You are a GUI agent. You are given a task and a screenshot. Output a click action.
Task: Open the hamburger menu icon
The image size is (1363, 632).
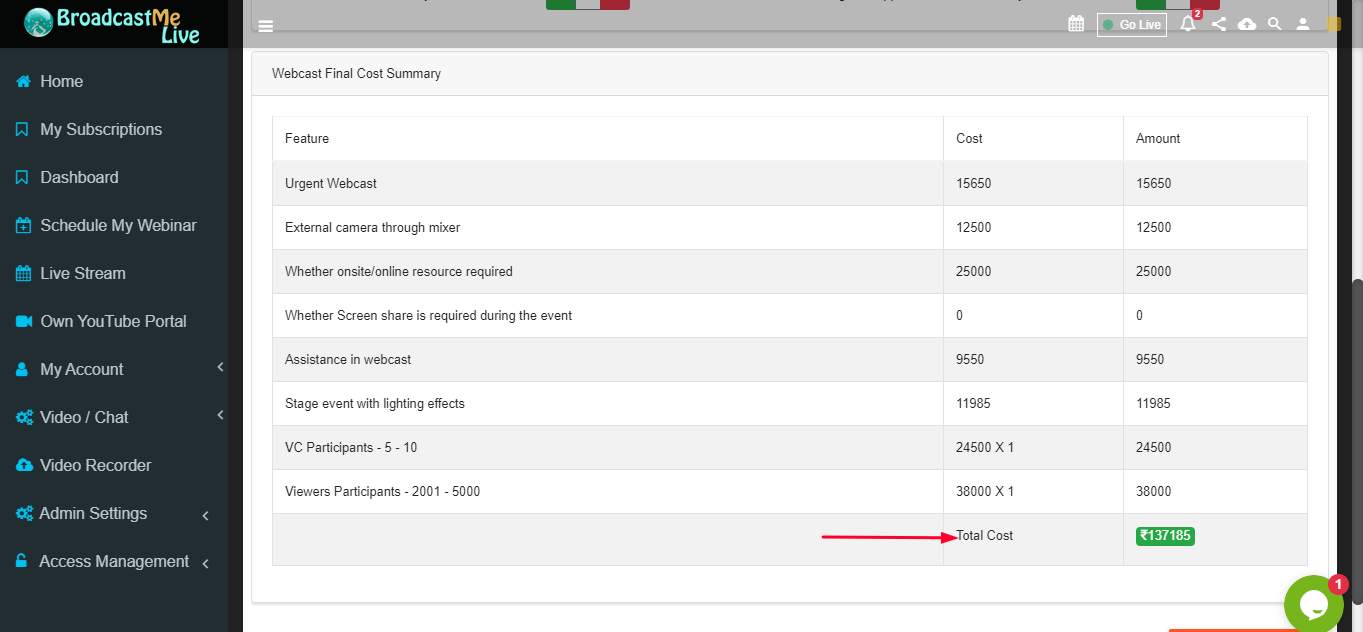click(265, 27)
